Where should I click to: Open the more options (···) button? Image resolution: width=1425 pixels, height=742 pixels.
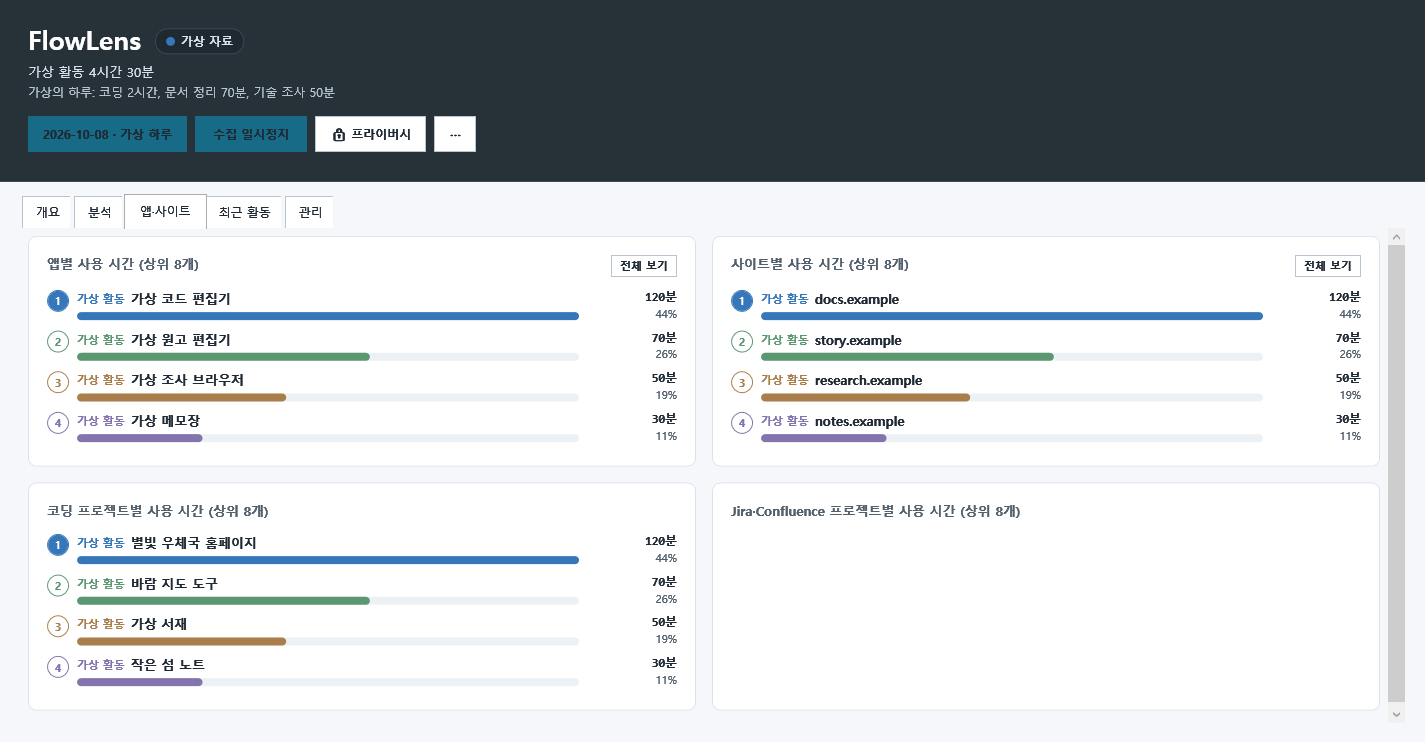pos(455,134)
